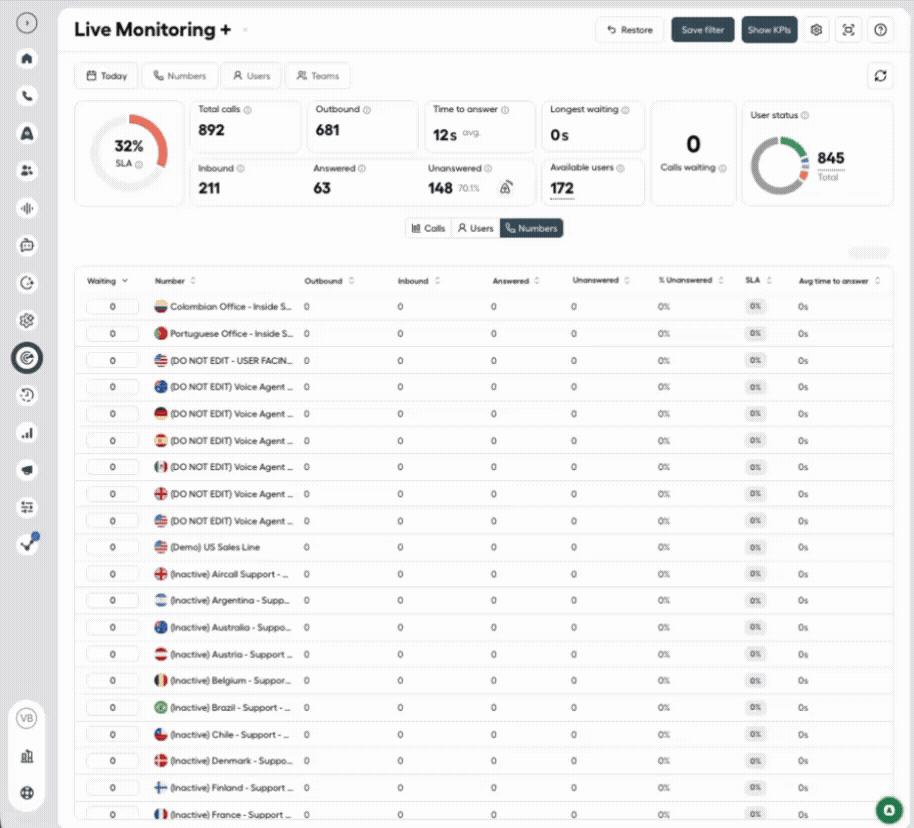Open the chatbot sidebar icon
This screenshot has width=914, height=828.
27,245
